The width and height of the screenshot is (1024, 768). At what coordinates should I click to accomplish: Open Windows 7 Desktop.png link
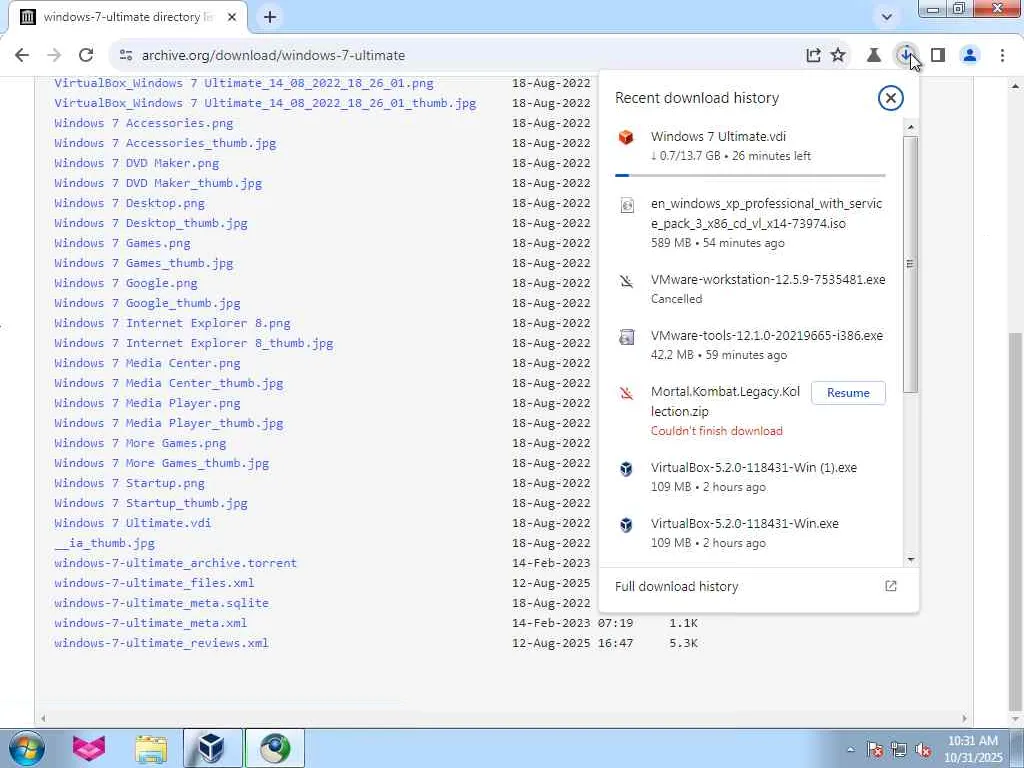[129, 203]
